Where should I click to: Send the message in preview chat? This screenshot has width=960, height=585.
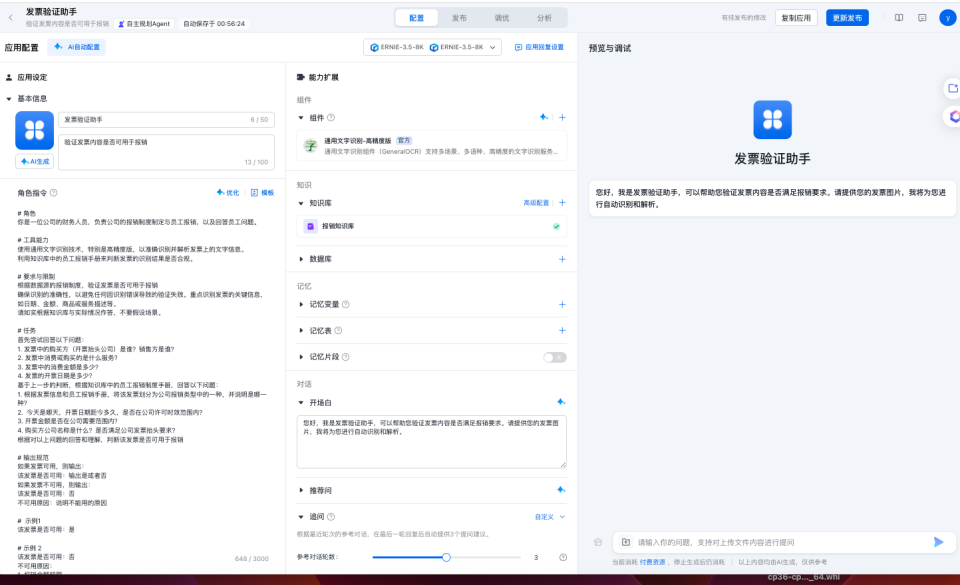(x=938, y=542)
